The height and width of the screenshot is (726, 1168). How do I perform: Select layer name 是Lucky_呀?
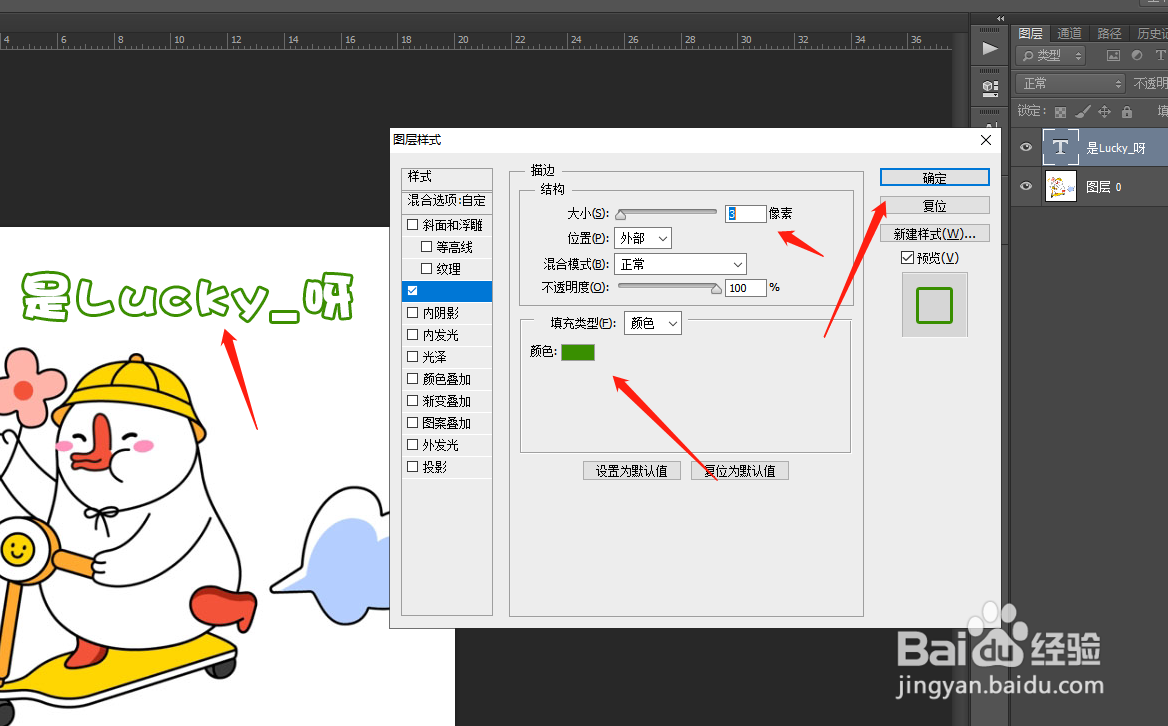click(x=1116, y=148)
